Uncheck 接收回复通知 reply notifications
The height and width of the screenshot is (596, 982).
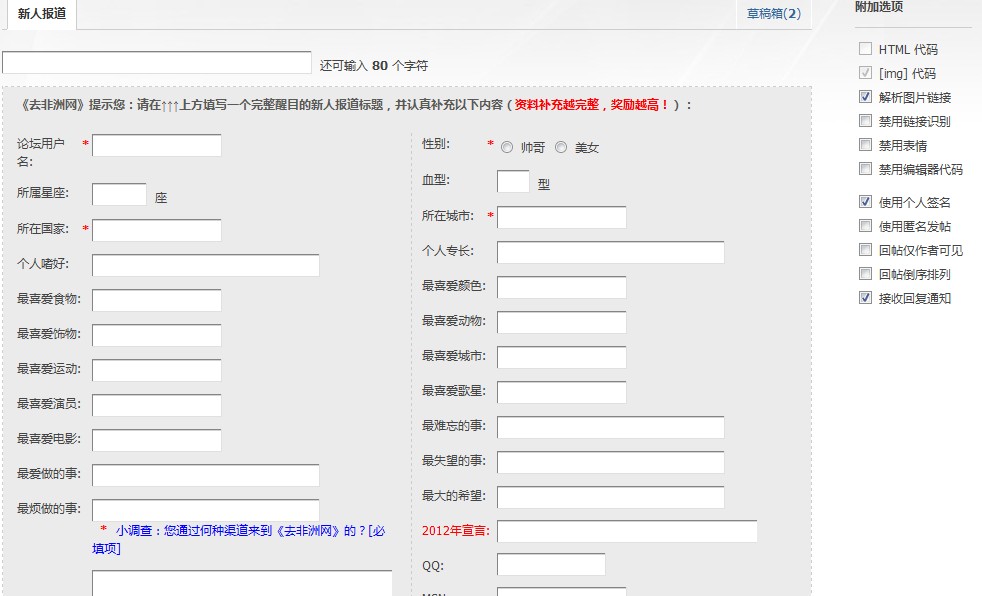[864, 297]
